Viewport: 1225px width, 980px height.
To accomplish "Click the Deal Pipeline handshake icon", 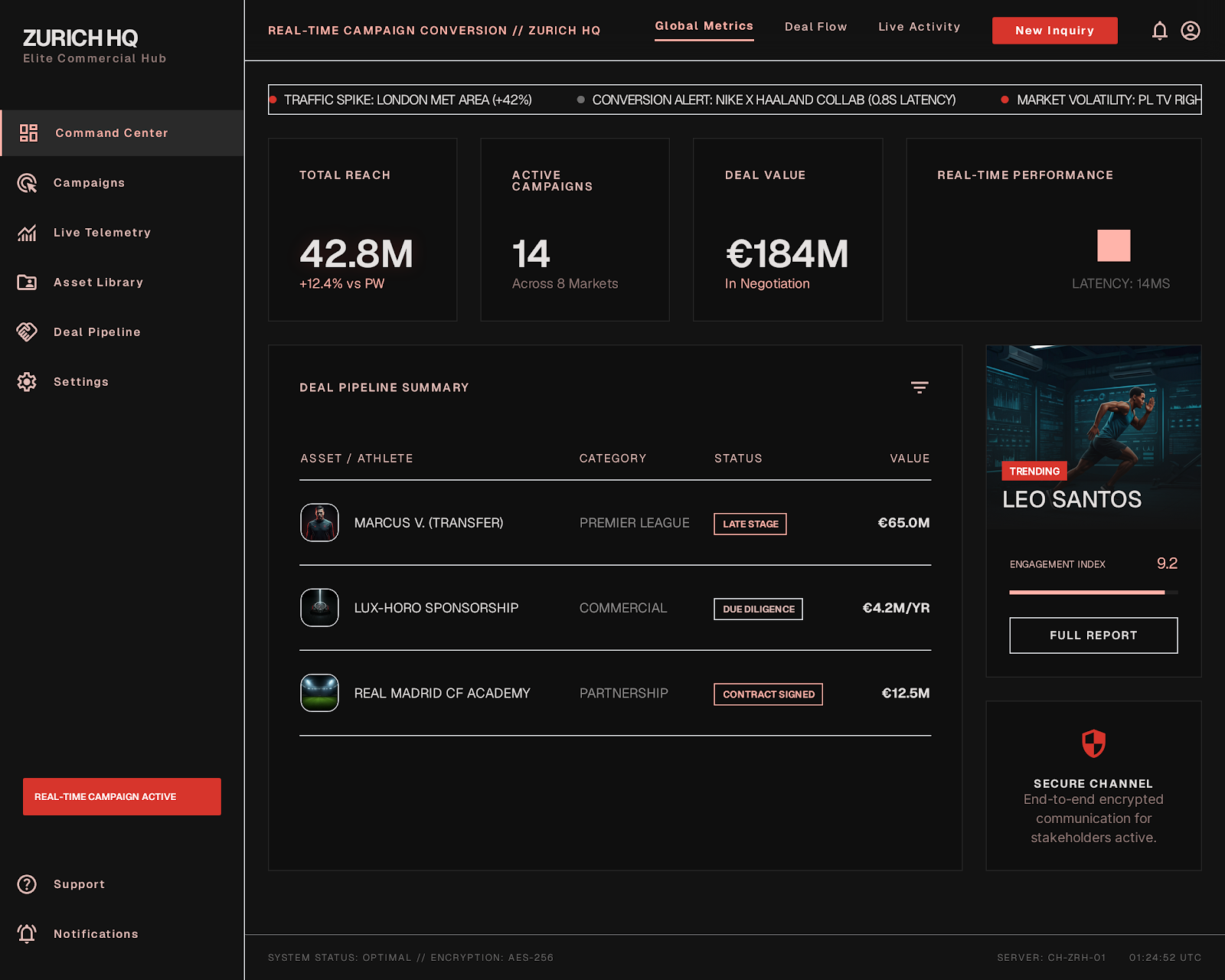I will [27, 332].
